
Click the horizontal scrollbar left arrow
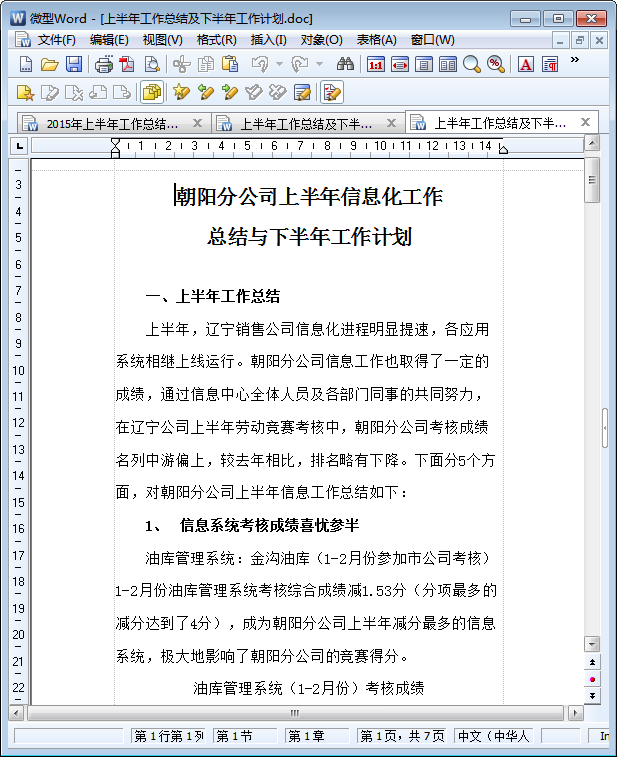pyautogui.click(x=16, y=713)
